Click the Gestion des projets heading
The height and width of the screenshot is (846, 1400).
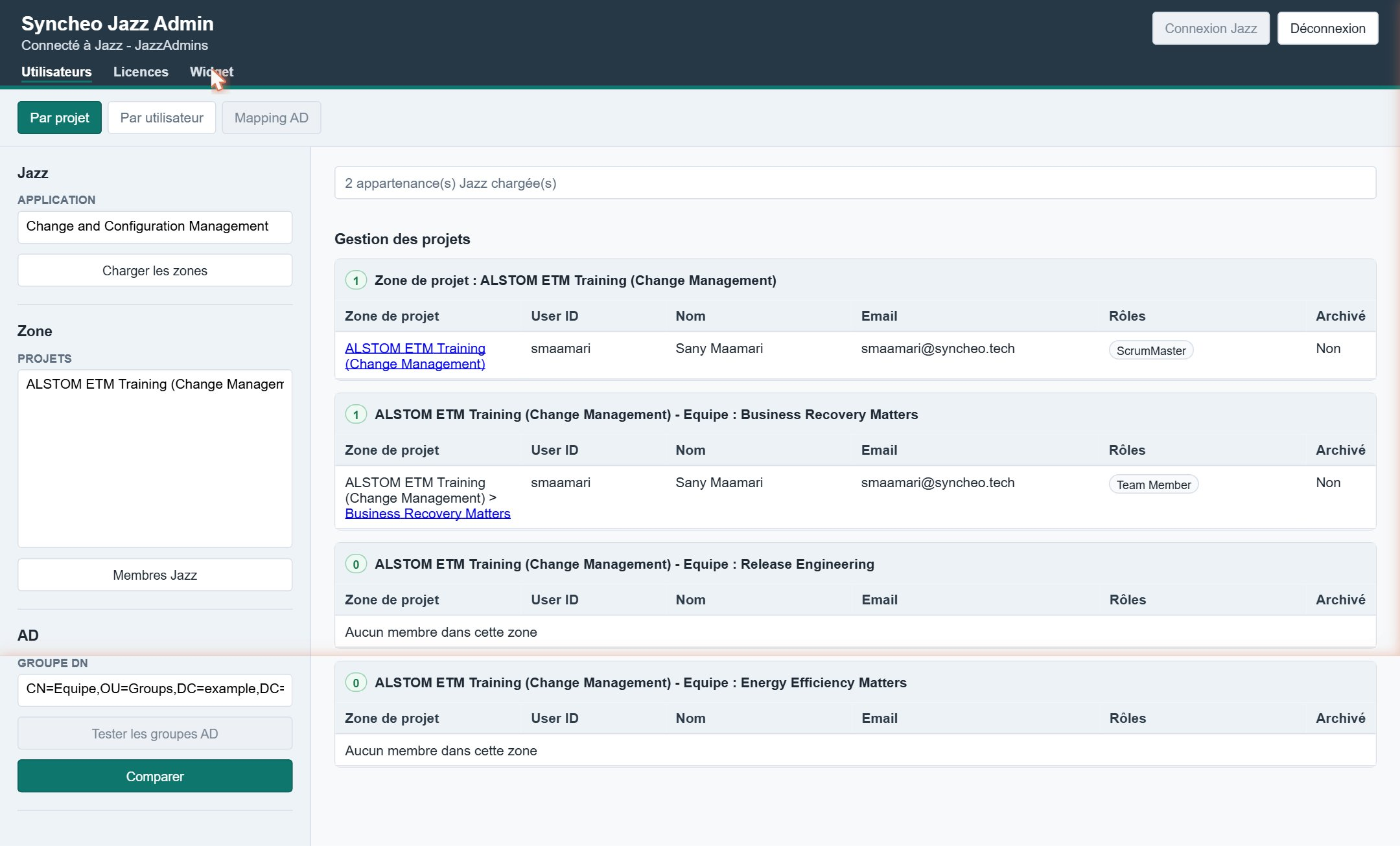click(402, 239)
